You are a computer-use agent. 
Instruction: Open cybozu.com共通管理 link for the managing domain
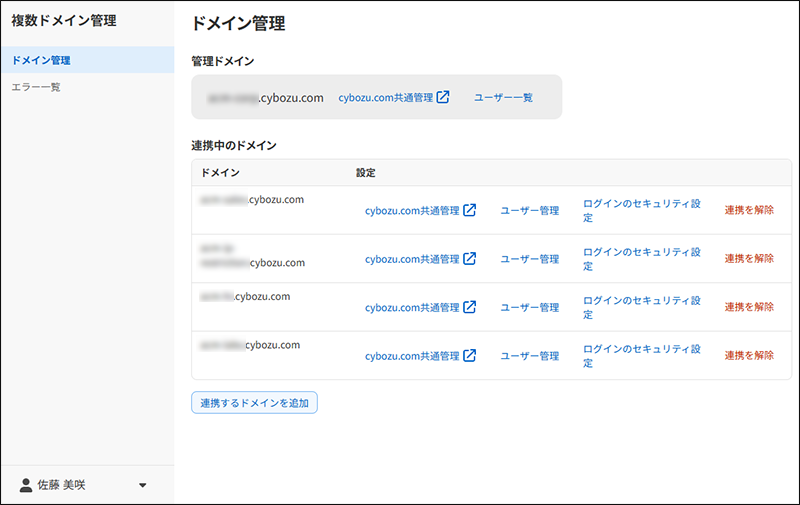(386, 97)
